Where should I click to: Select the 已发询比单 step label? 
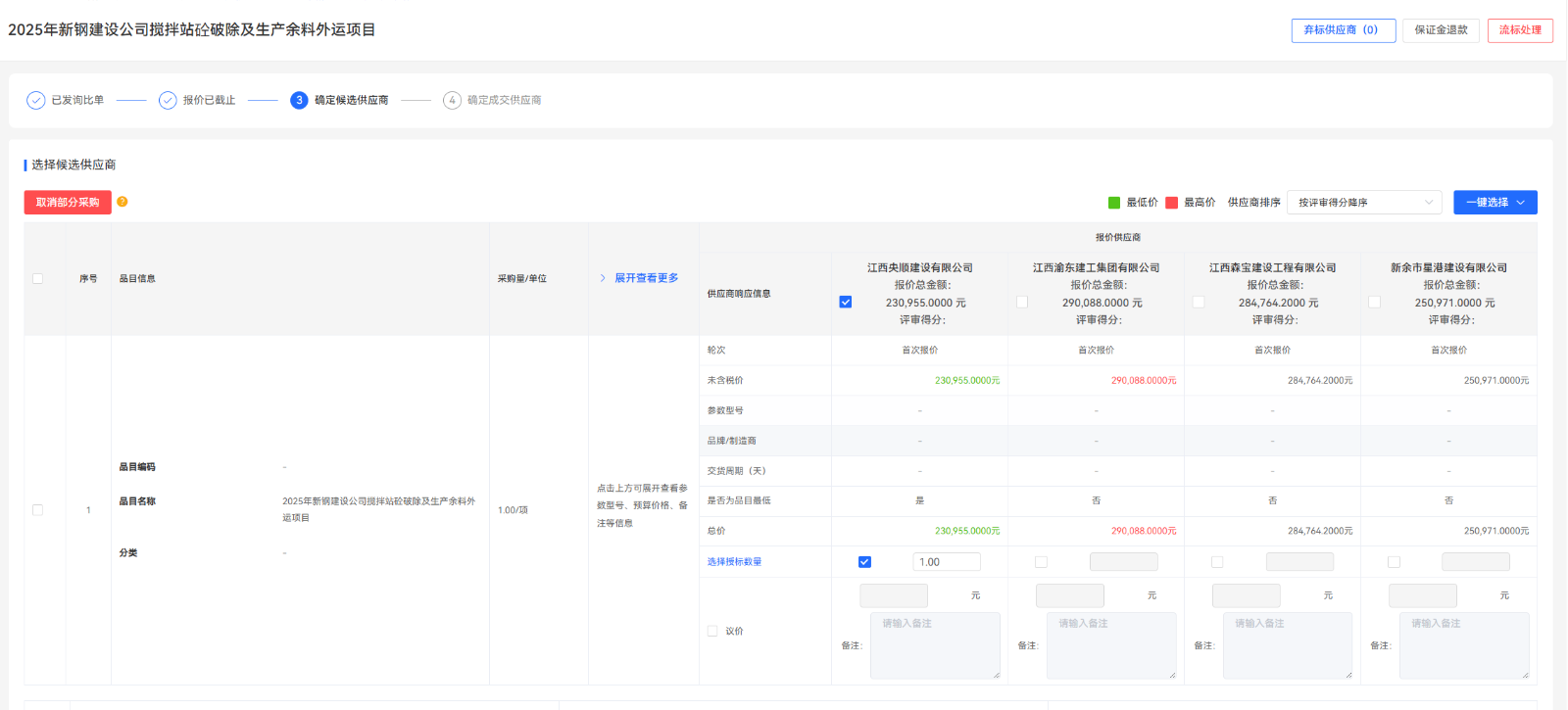pos(77,100)
